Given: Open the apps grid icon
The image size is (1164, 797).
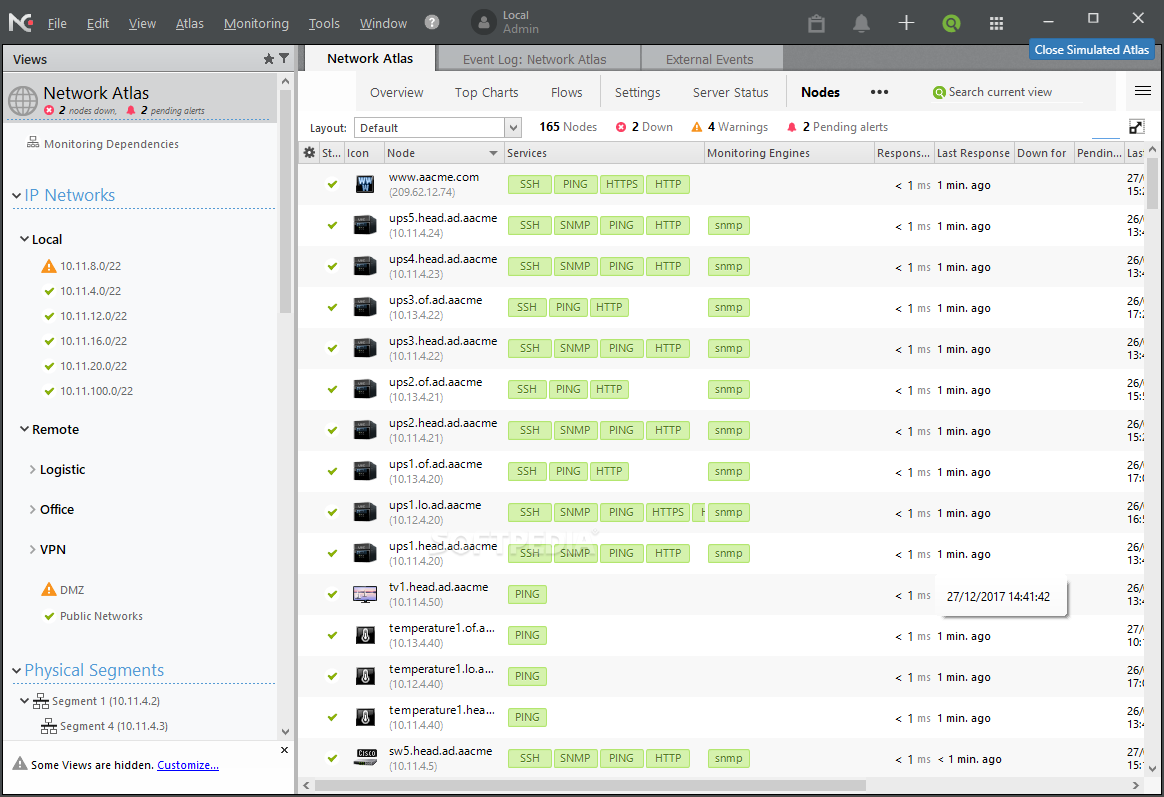Looking at the screenshot, I should [996, 23].
